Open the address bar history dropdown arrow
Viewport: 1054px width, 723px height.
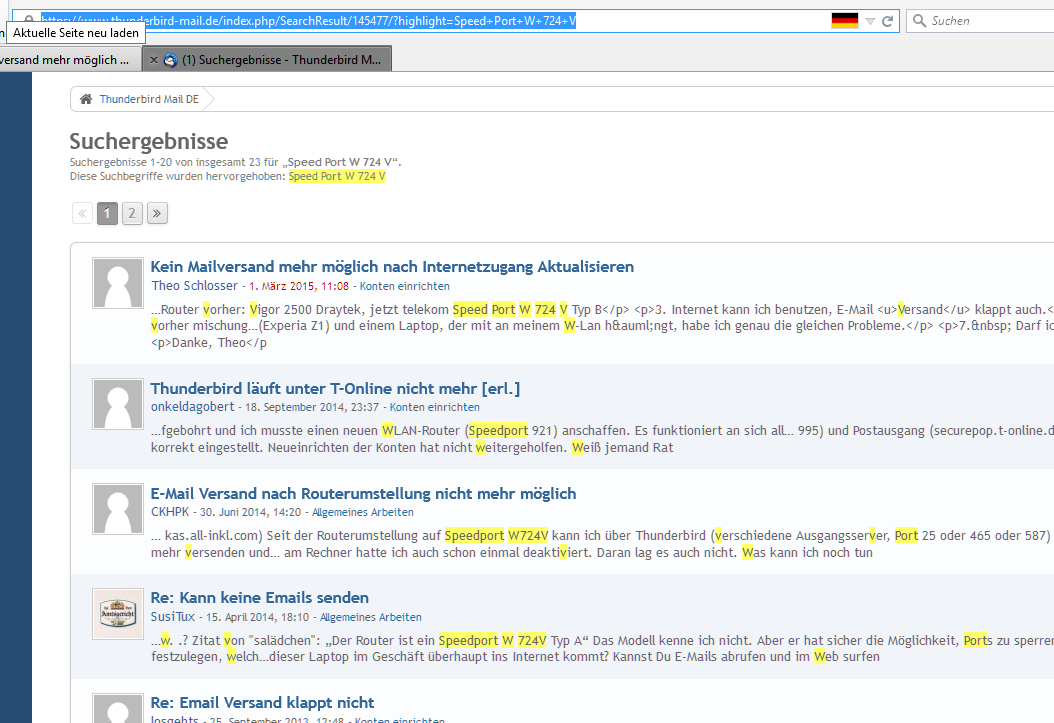tap(870, 21)
